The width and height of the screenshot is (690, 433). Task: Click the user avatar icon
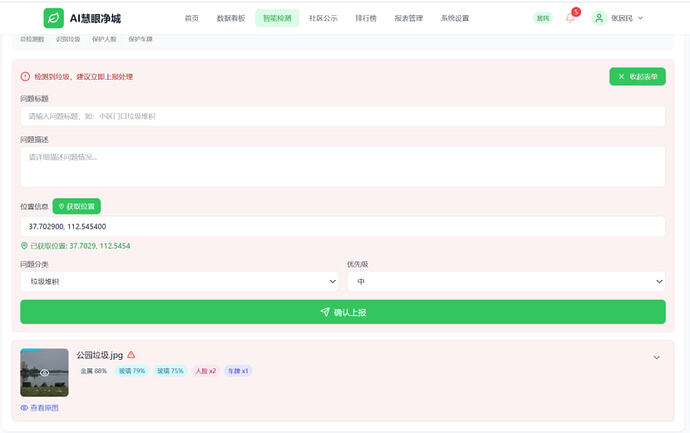[599, 18]
